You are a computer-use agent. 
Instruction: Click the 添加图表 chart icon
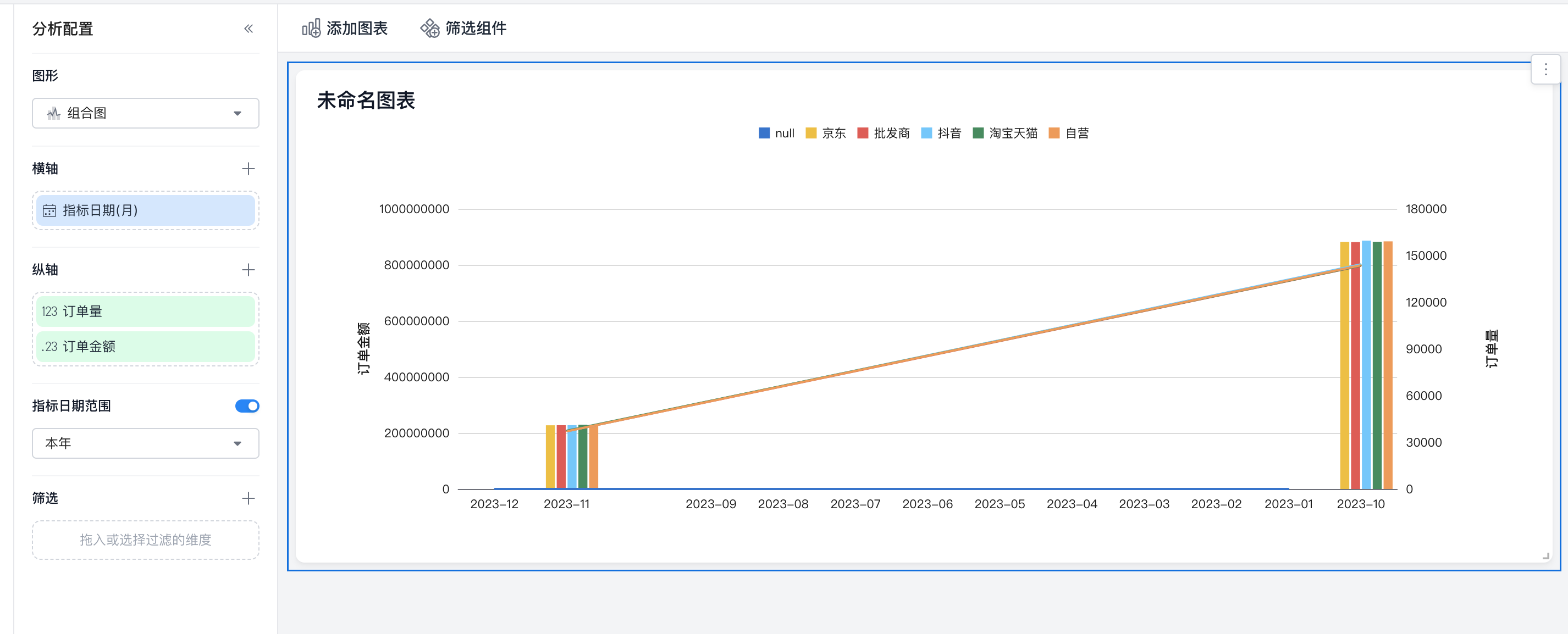[311, 28]
